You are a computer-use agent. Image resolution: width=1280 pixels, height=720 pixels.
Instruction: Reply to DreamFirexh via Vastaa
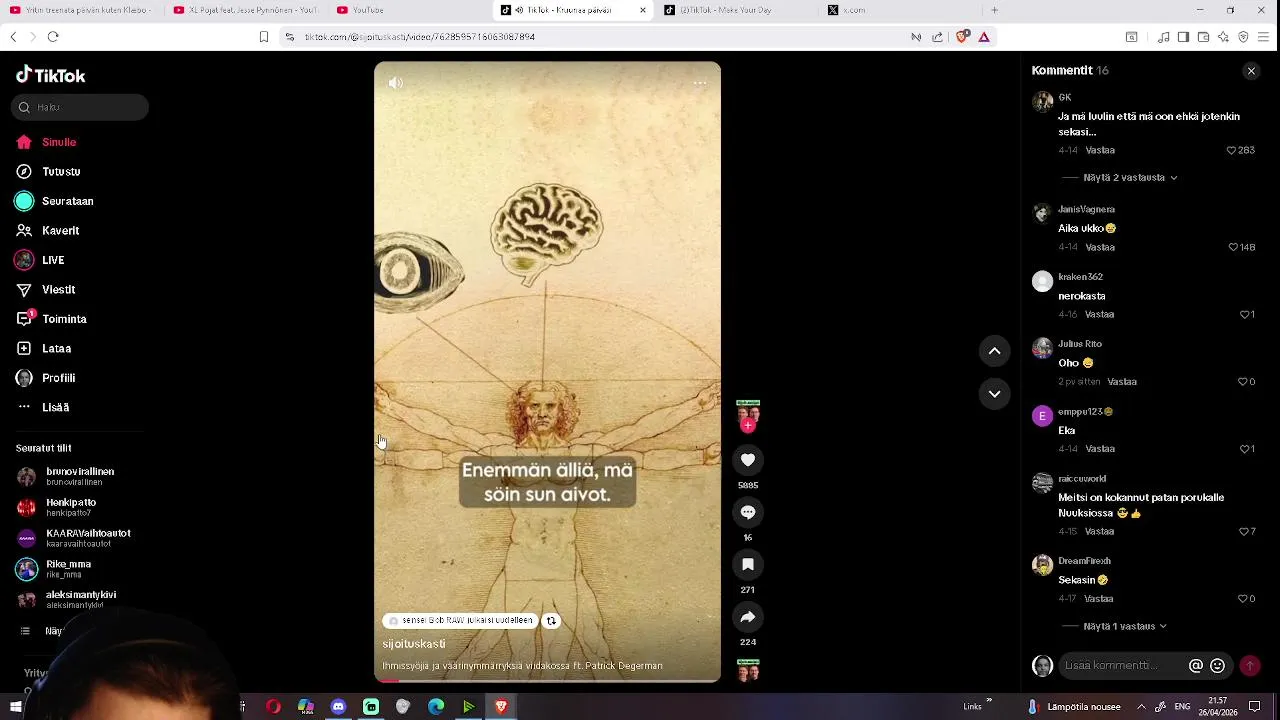[x=1100, y=599]
